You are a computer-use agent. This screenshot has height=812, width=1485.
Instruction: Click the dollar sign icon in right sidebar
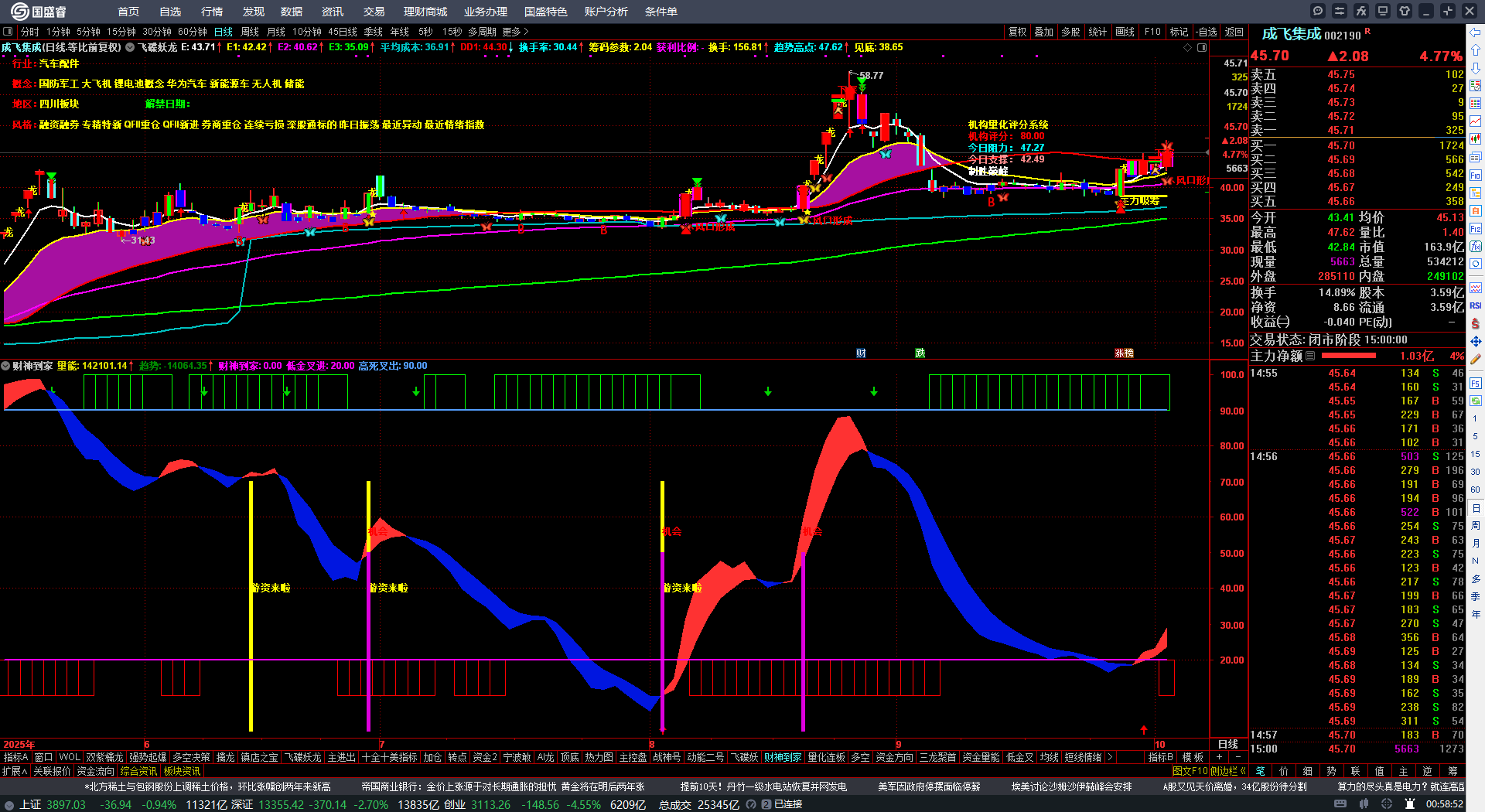click(x=1476, y=323)
